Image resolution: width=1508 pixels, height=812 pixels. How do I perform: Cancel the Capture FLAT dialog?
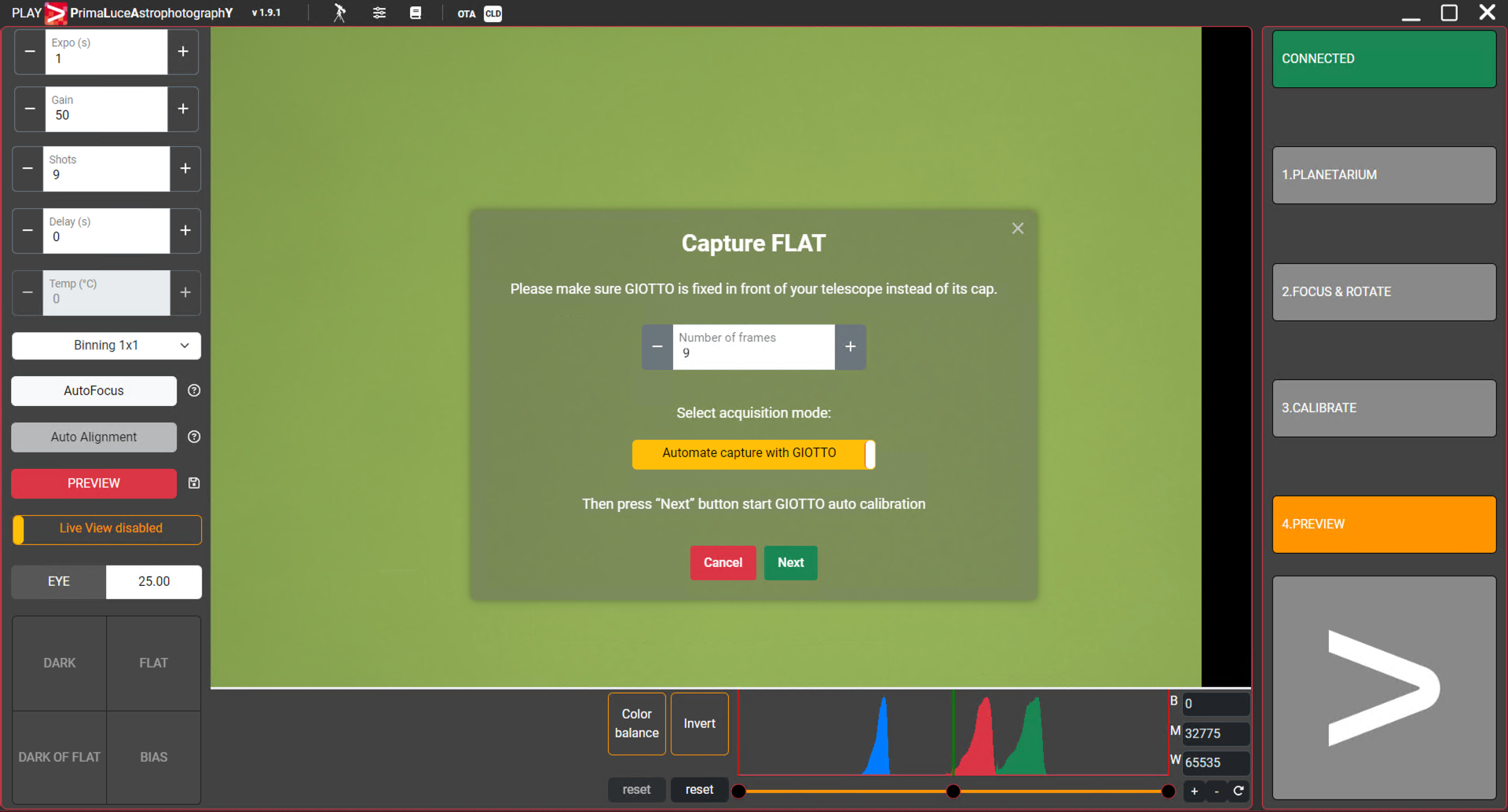click(x=723, y=563)
